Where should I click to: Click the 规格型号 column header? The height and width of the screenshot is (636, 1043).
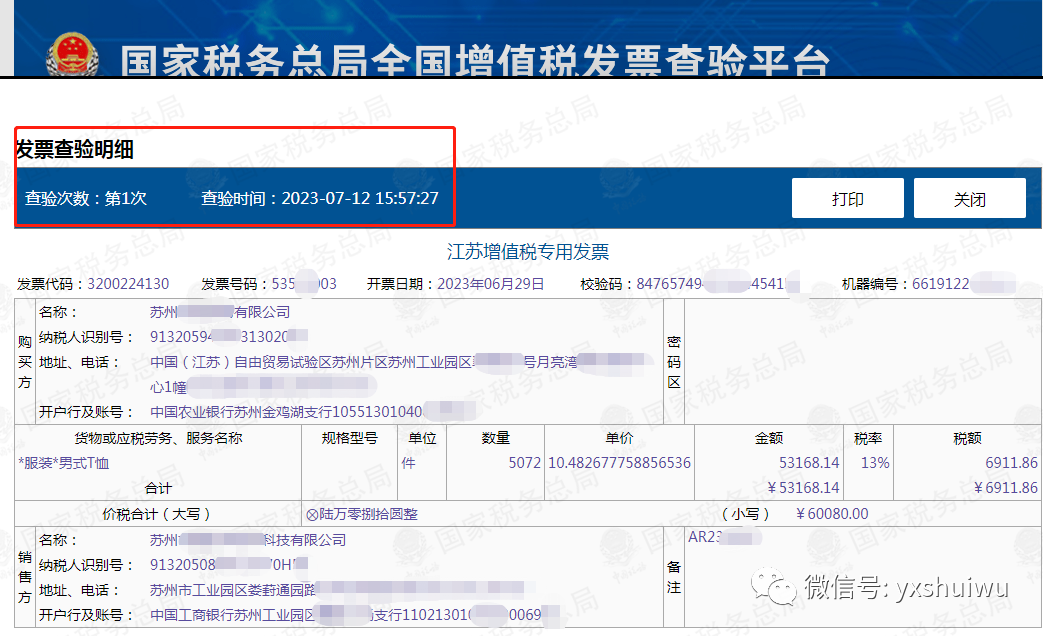coord(349,438)
